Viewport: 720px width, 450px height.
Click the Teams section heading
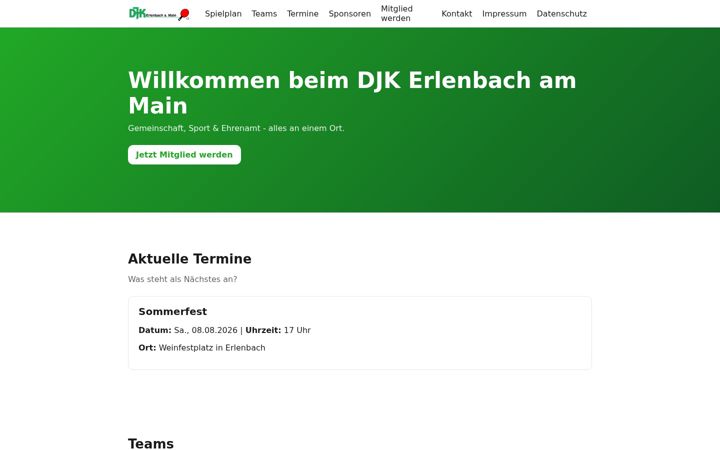(x=151, y=444)
